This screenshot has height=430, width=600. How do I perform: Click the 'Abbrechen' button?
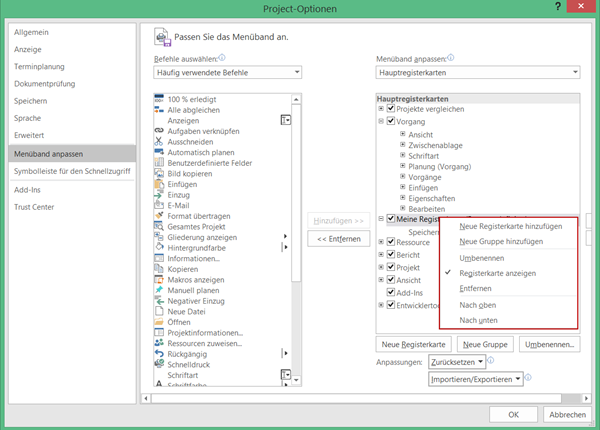(x=567, y=414)
